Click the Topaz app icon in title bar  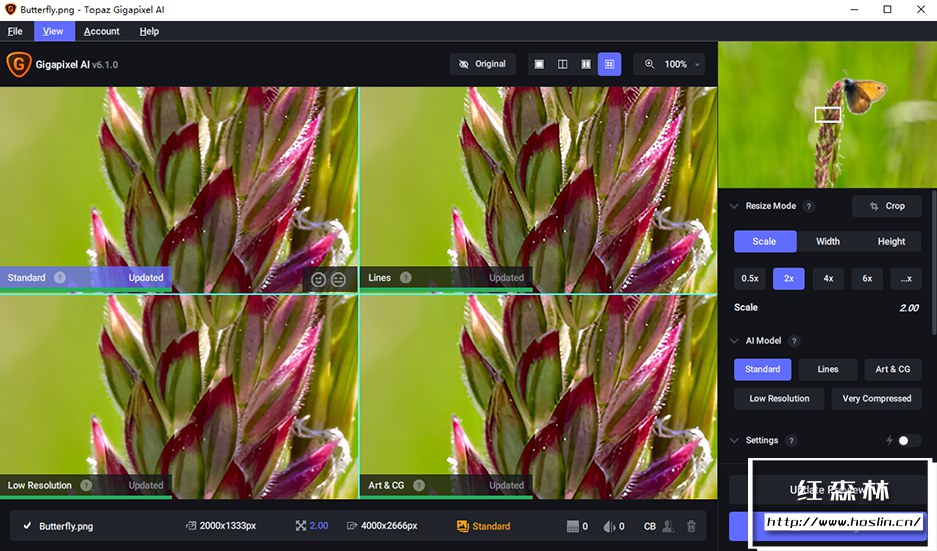pyautogui.click(x=10, y=10)
